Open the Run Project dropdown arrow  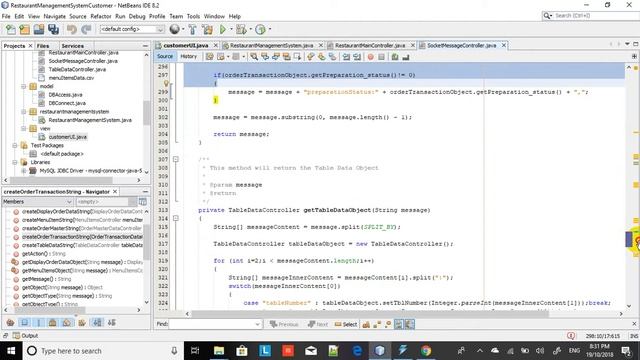(231, 29)
